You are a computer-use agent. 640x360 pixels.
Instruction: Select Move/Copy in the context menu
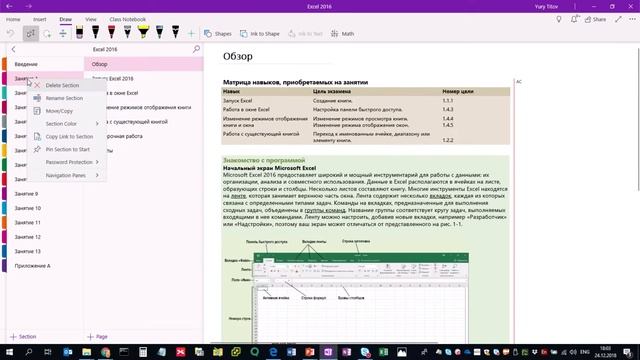pyautogui.click(x=67, y=111)
